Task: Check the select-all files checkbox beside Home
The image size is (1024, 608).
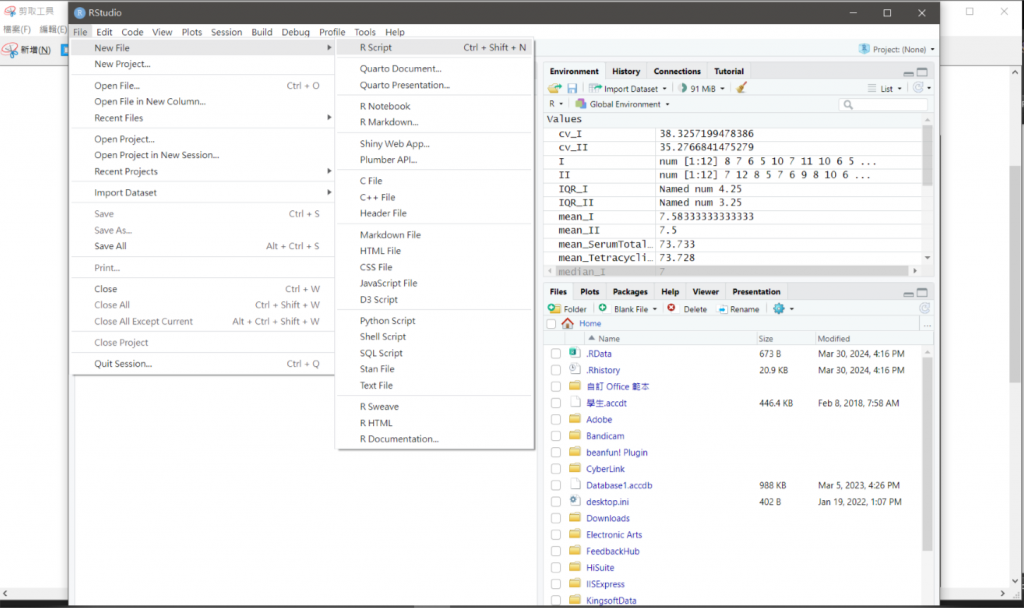Action: (551, 324)
